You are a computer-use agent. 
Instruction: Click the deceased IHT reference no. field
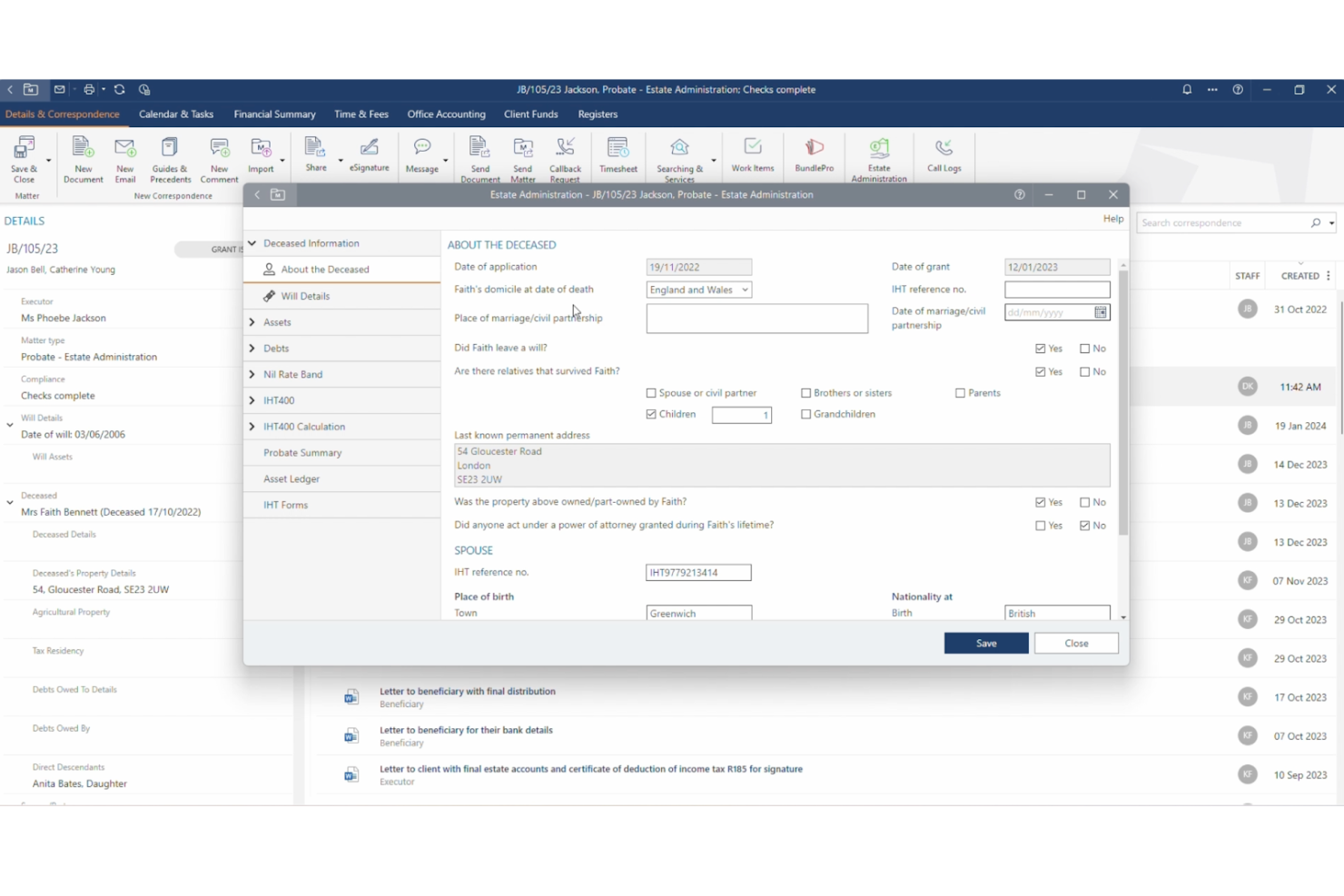tap(1057, 290)
